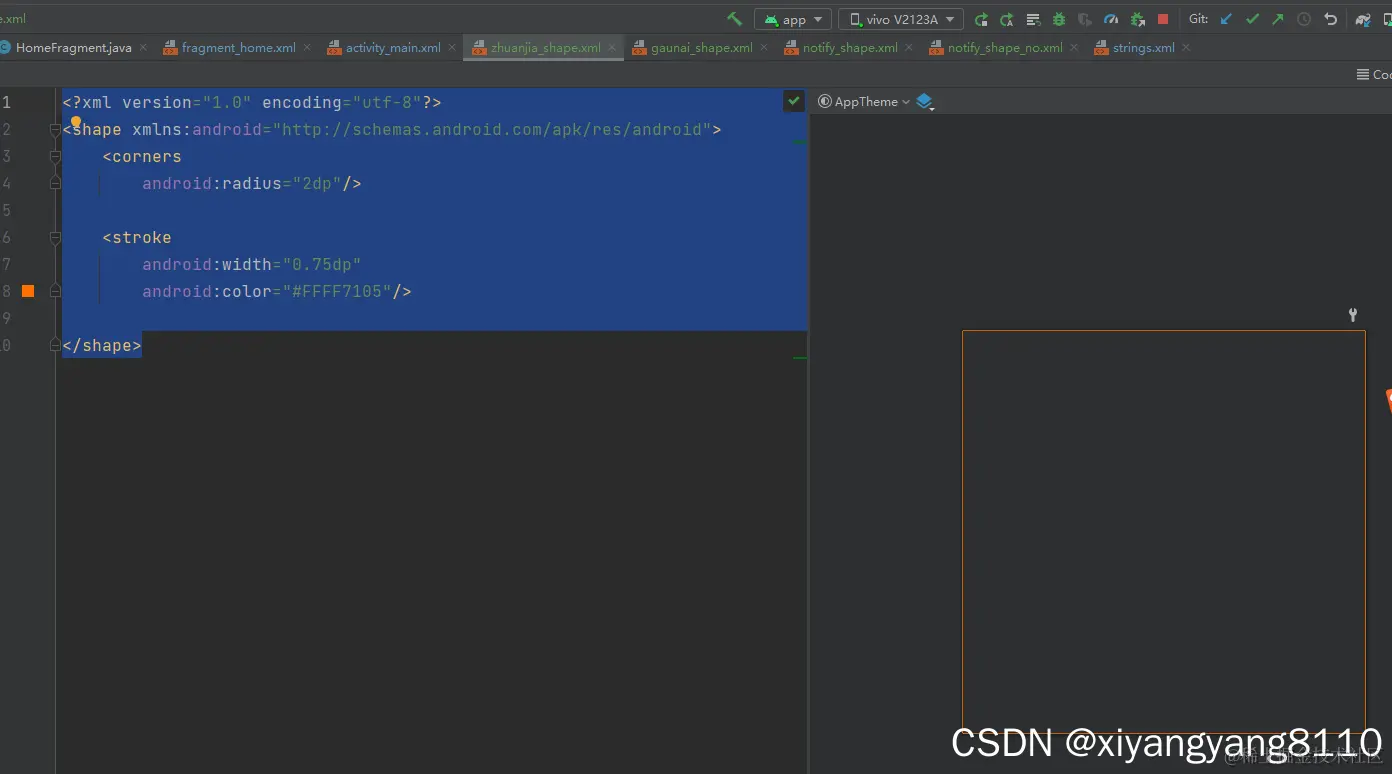This screenshot has width=1392, height=774.
Task: Click fold marker on android:color line
Action: [56, 292]
